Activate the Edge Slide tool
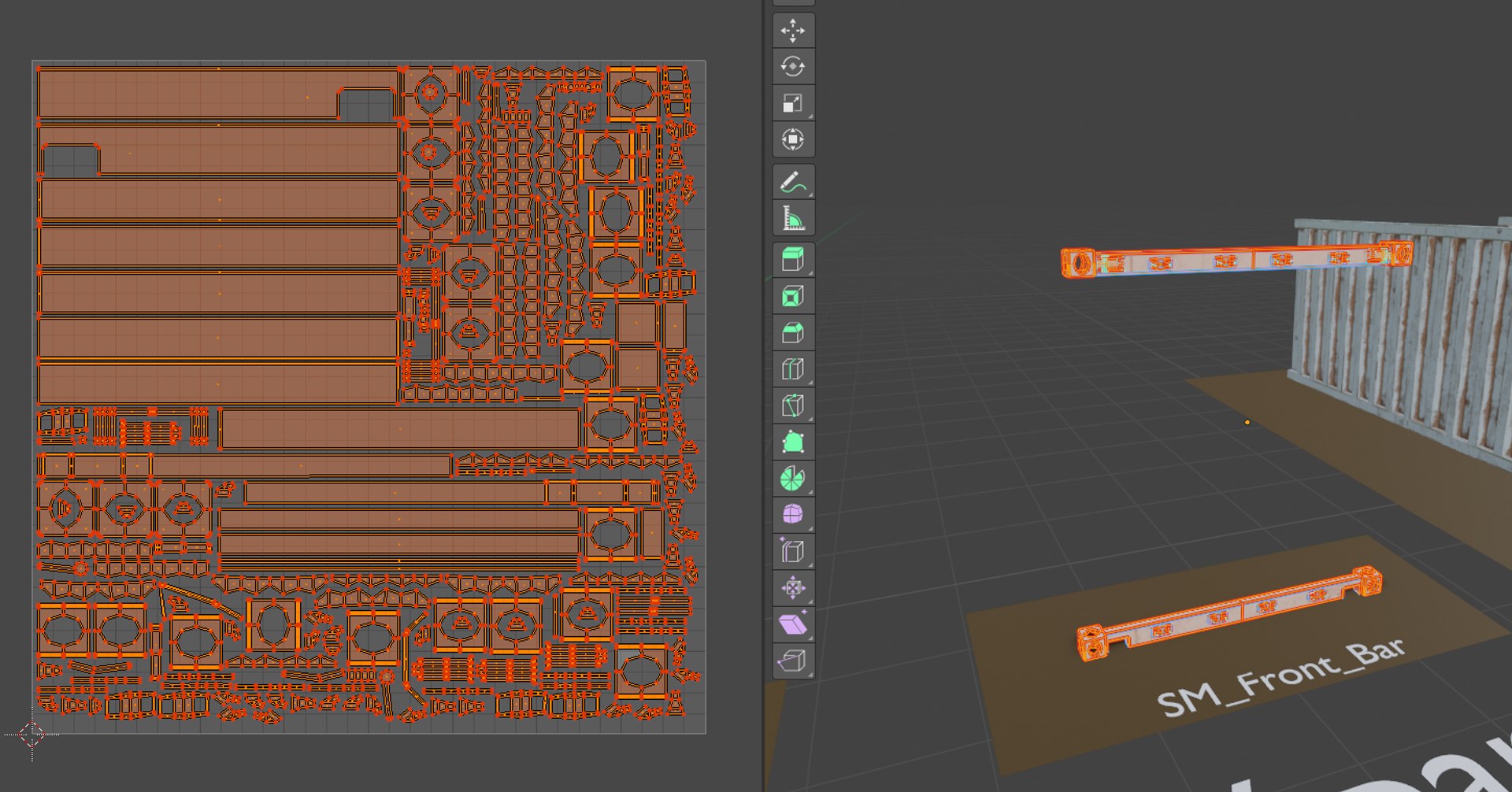 pos(793,551)
